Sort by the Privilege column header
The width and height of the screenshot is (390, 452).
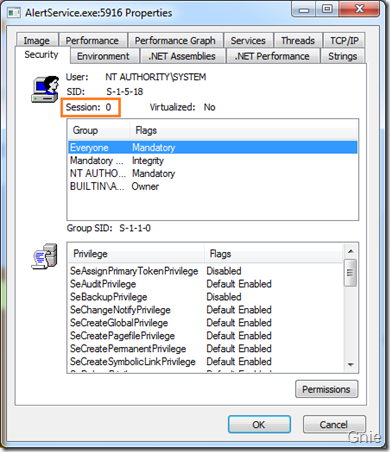pyautogui.click(x=136, y=253)
